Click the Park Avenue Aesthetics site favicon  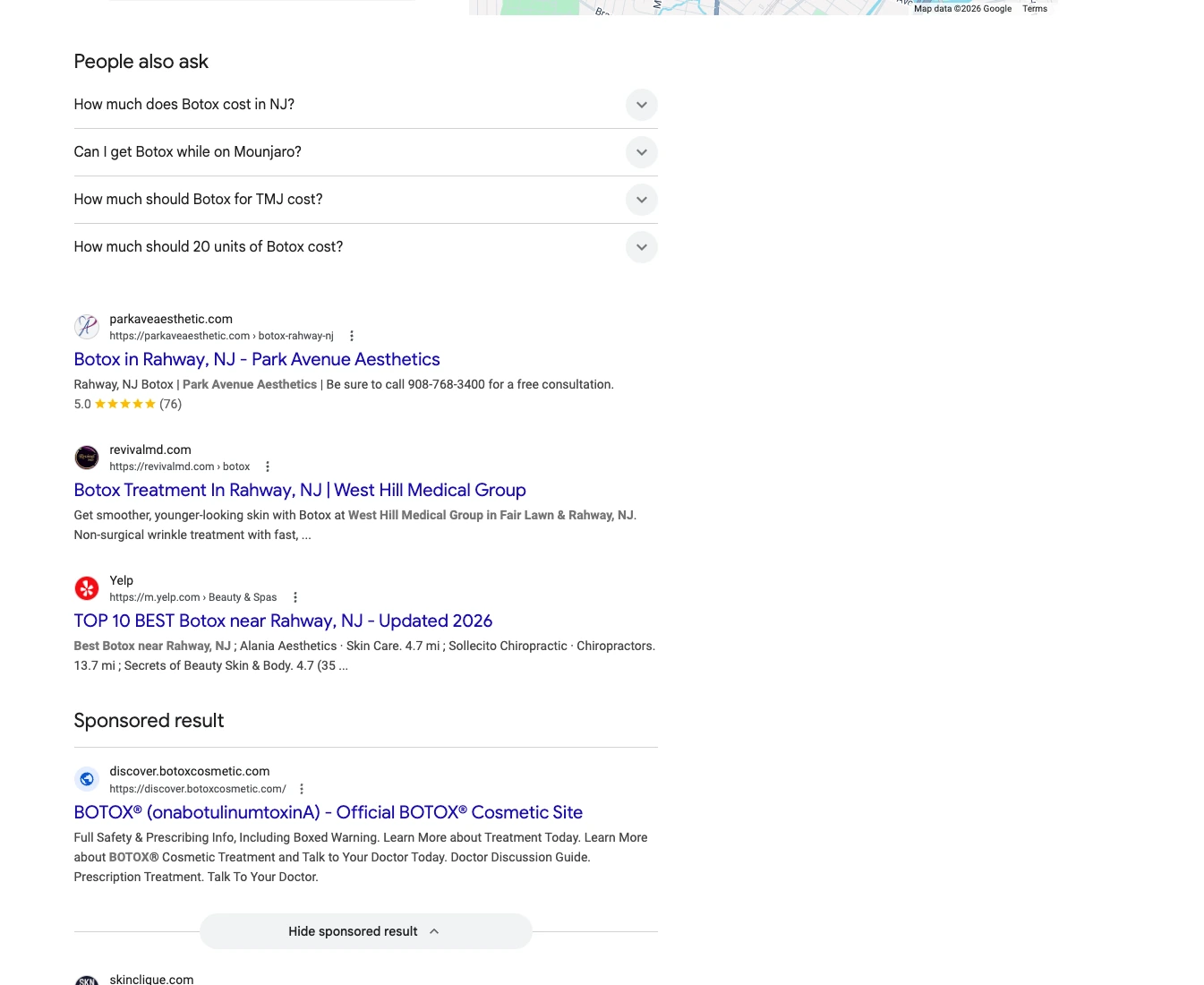[x=87, y=327]
